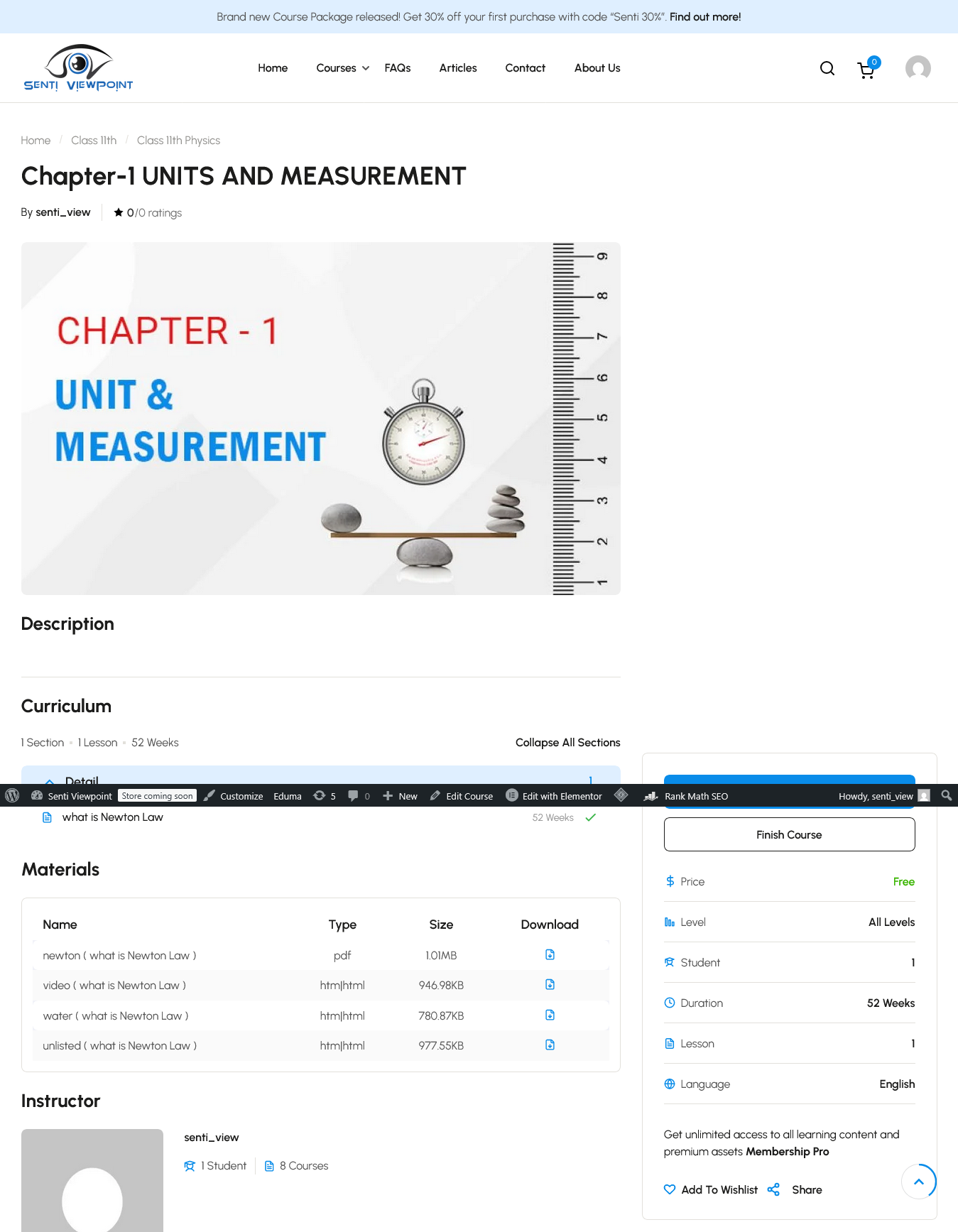Open Eduma in the admin bar
Screen dimensions: 958x1232
pyautogui.click(x=288, y=796)
